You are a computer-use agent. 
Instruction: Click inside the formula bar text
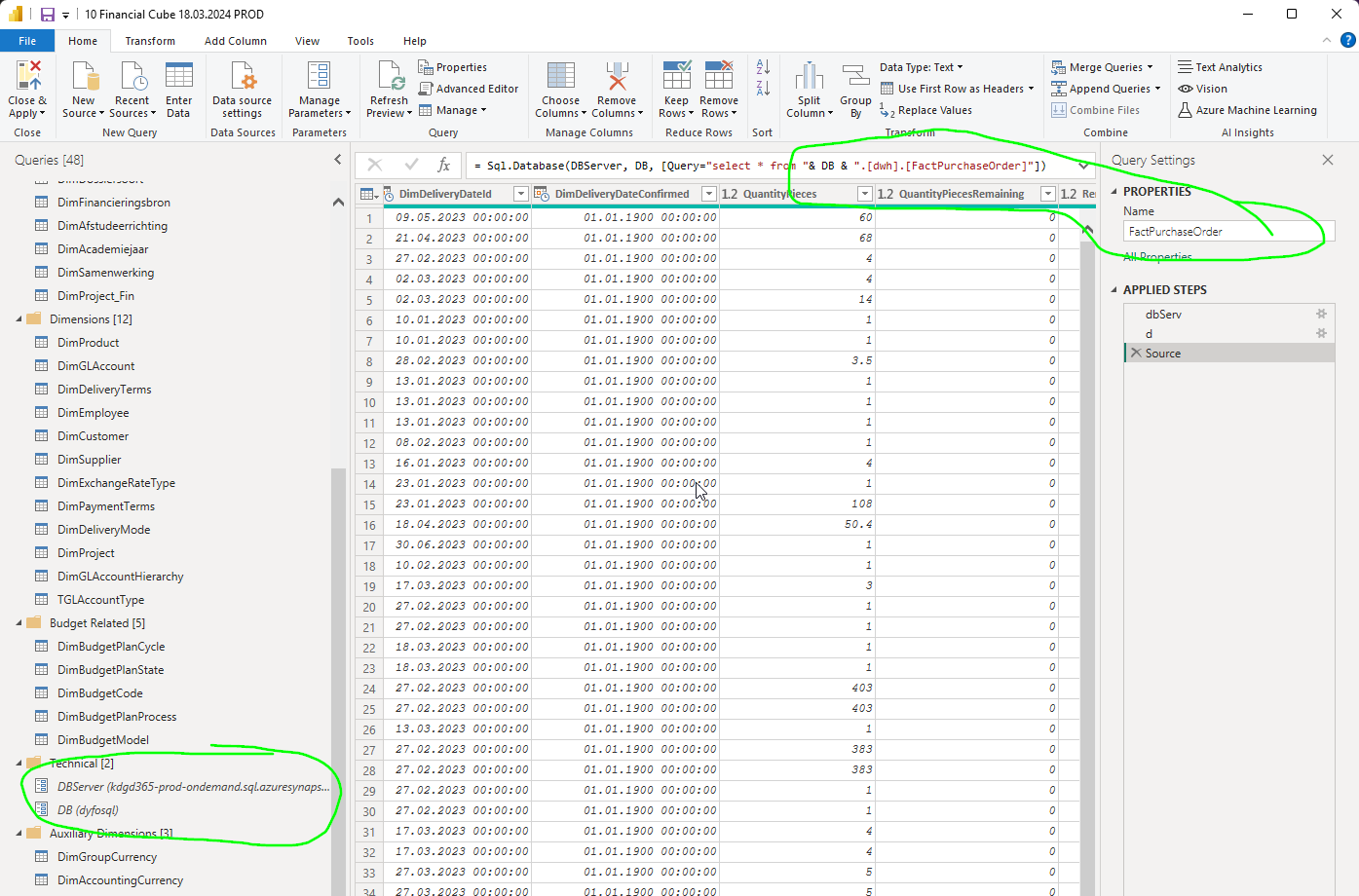pyautogui.click(x=760, y=166)
